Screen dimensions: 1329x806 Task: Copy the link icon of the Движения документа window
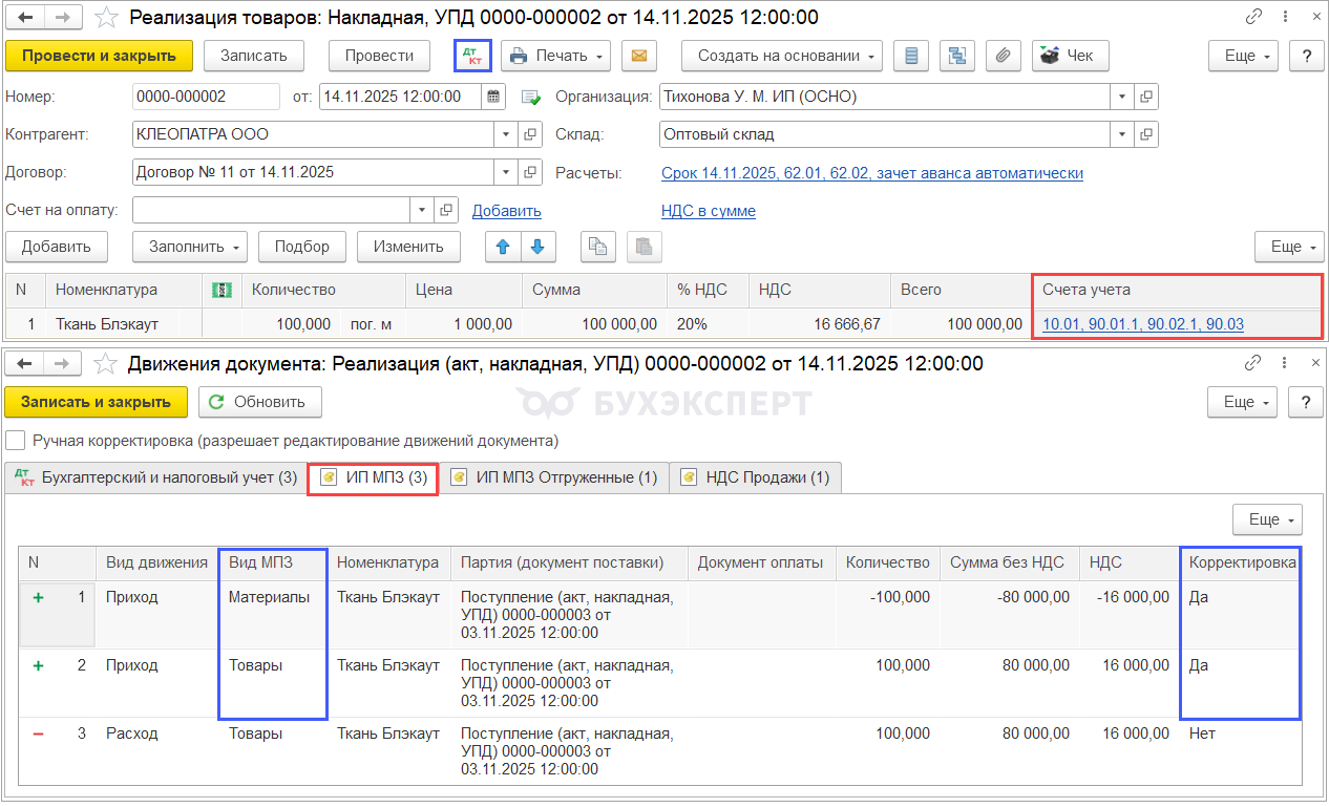1254,363
